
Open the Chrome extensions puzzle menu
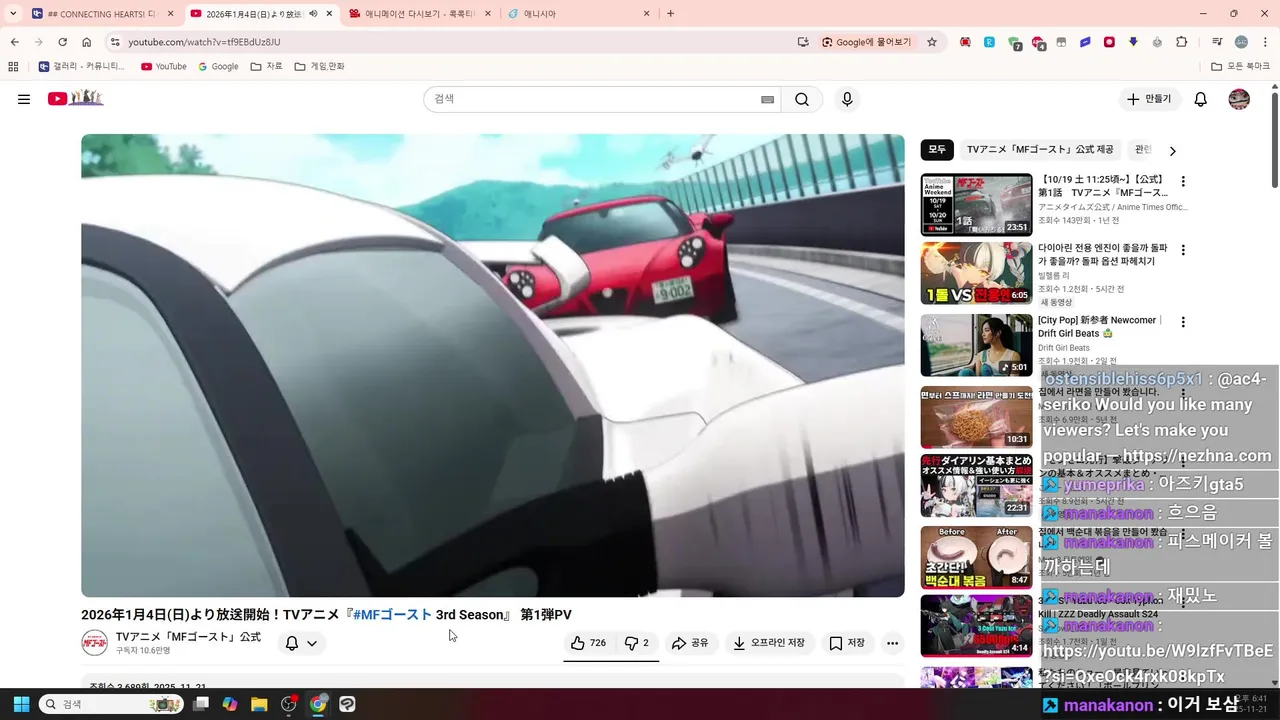pyautogui.click(x=1182, y=42)
